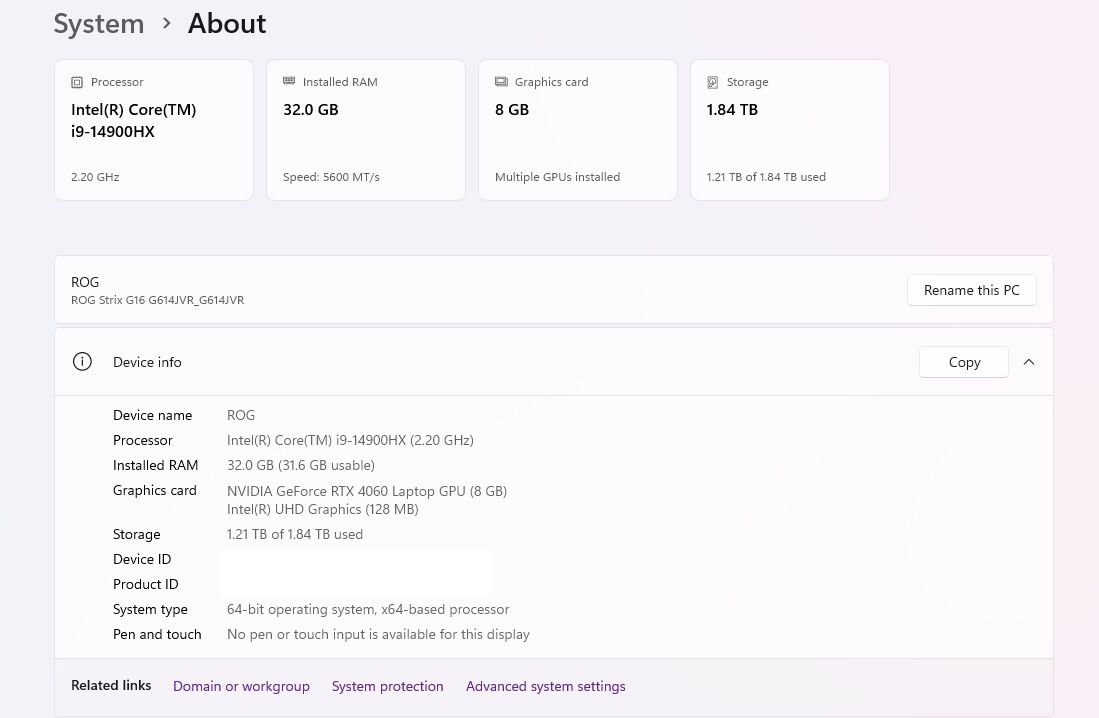Click 'Speed: 5600 MT/s' text
The height and width of the screenshot is (718, 1099).
click(331, 177)
